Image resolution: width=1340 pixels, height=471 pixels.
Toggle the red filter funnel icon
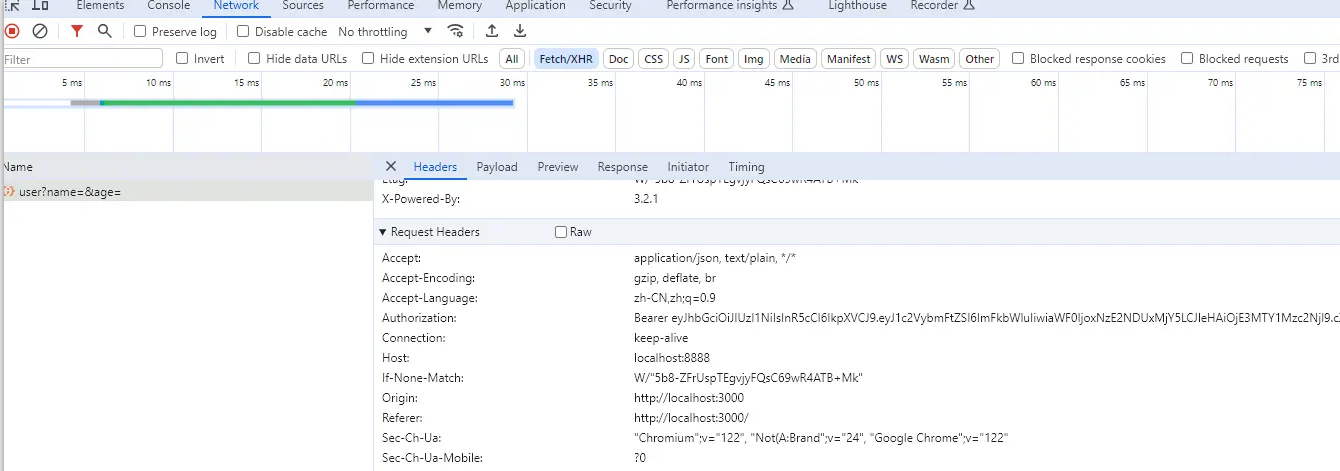pyautogui.click(x=77, y=32)
